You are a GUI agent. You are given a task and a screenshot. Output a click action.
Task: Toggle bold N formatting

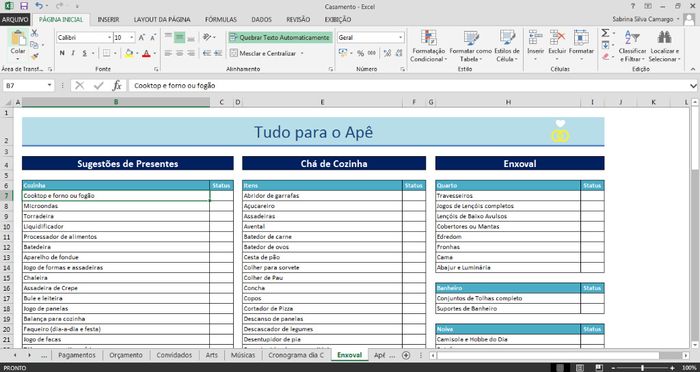pyautogui.click(x=62, y=53)
